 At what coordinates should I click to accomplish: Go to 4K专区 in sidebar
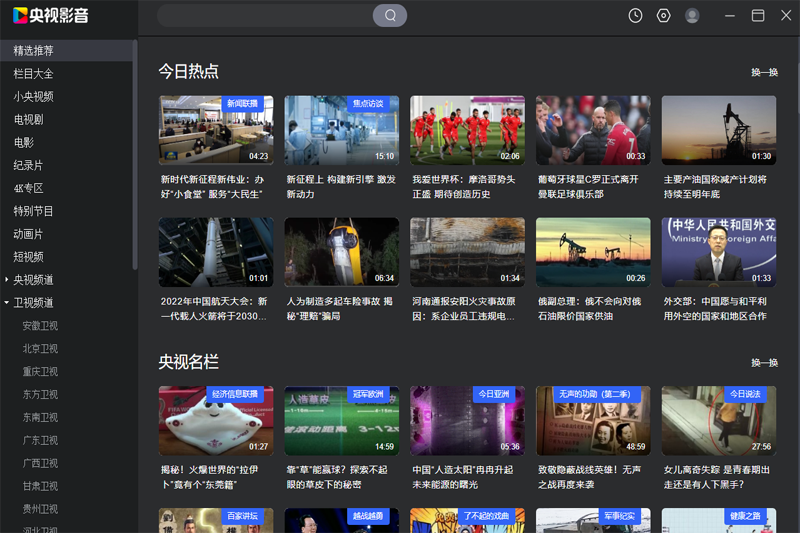[29, 188]
